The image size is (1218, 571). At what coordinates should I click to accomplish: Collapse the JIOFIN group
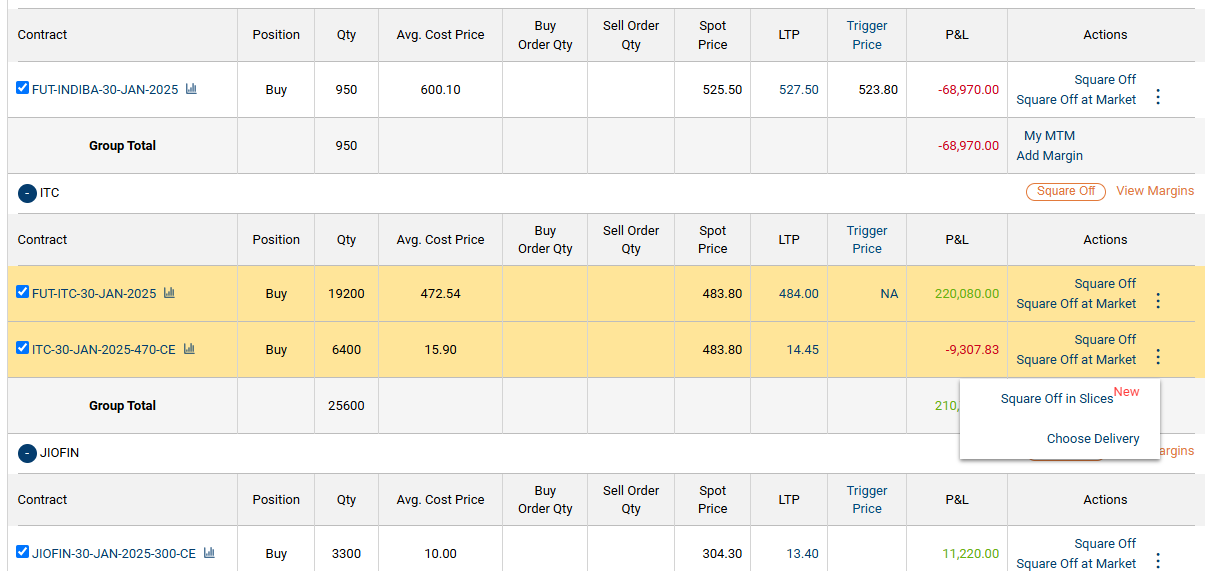pos(27,453)
